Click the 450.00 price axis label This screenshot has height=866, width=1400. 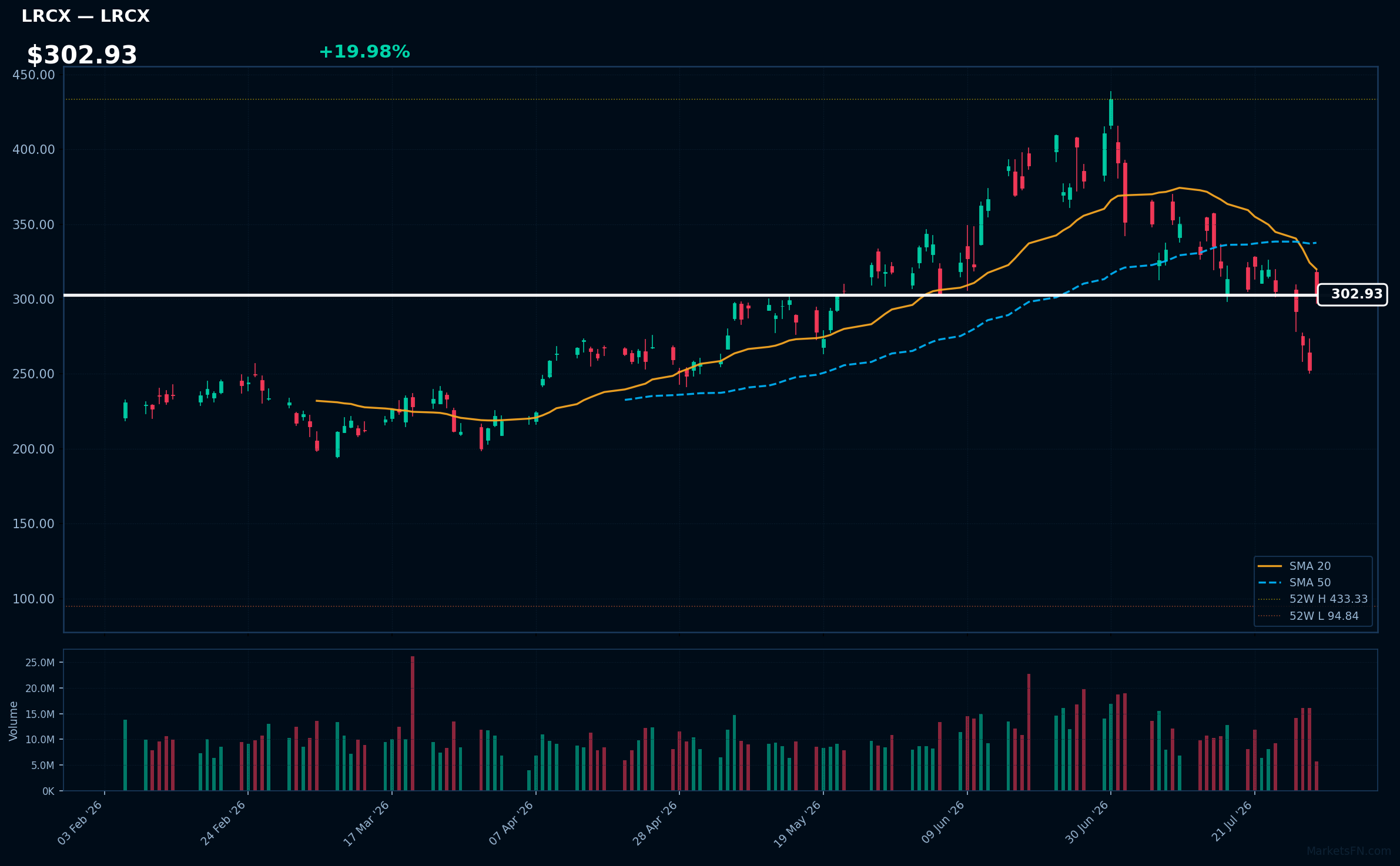point(34,75)
